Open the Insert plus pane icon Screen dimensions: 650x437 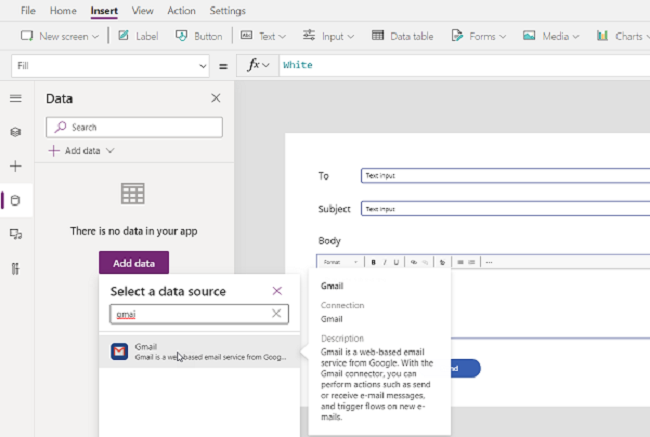coord(16,166)
